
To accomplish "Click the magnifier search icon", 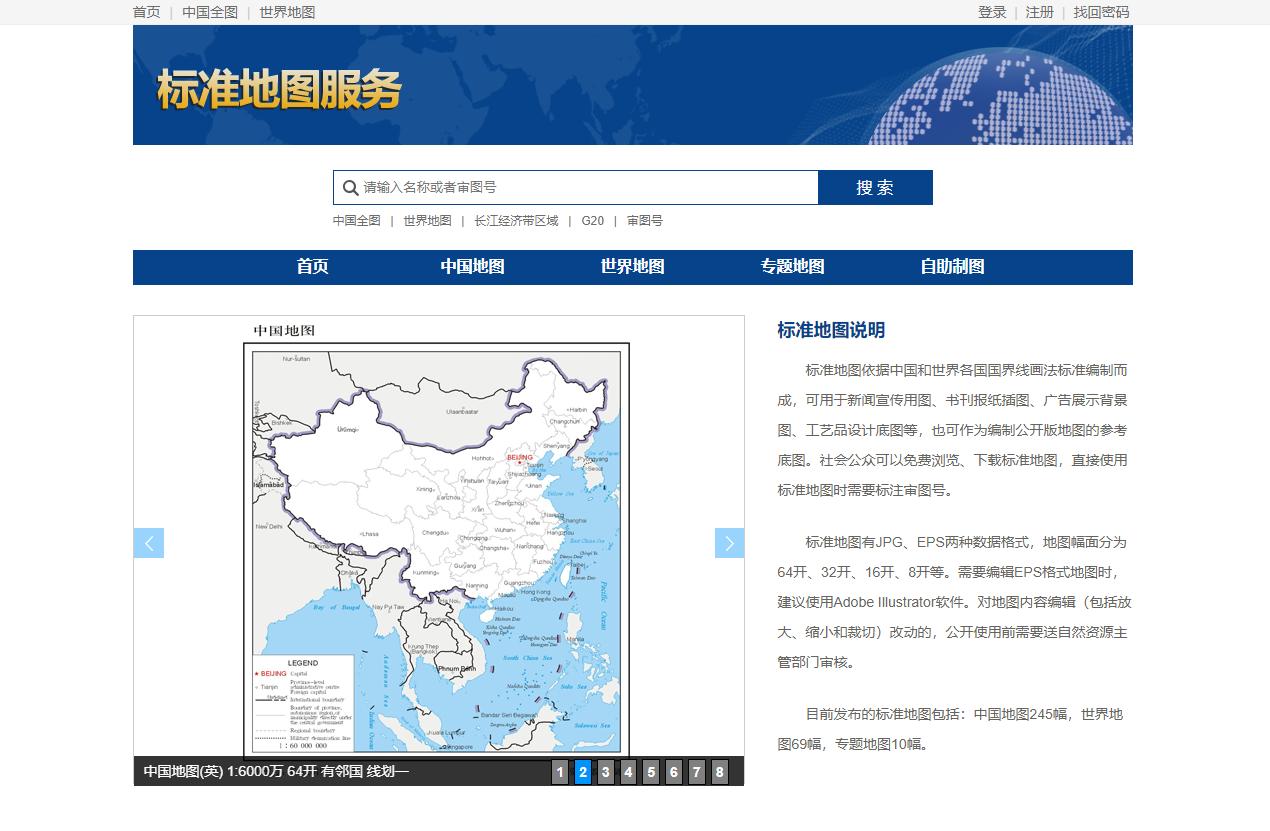I will (x=350, y=187).
